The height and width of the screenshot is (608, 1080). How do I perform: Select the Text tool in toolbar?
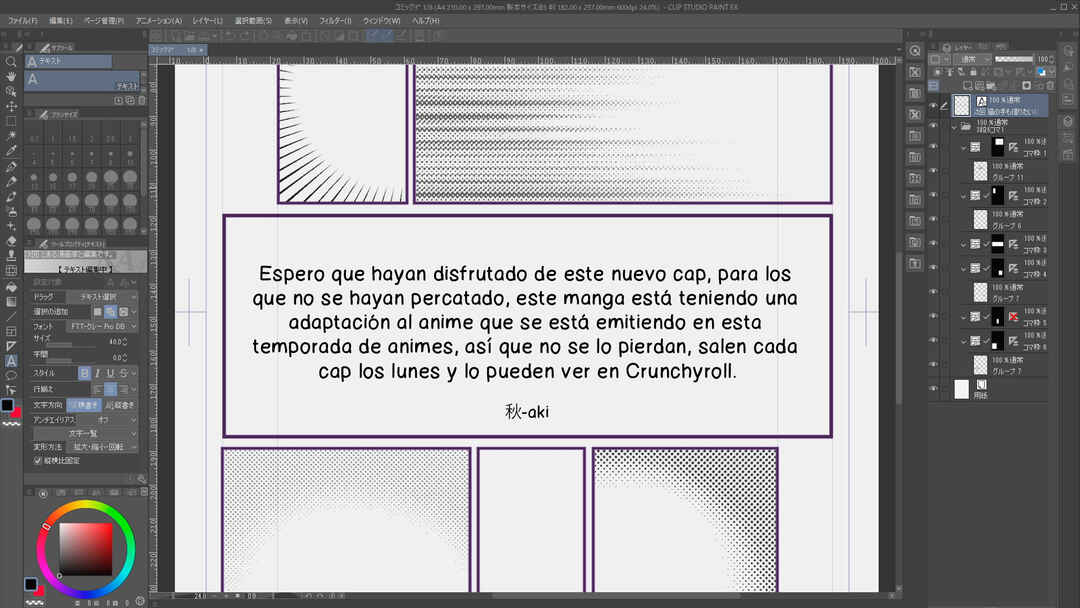(11, 361)
